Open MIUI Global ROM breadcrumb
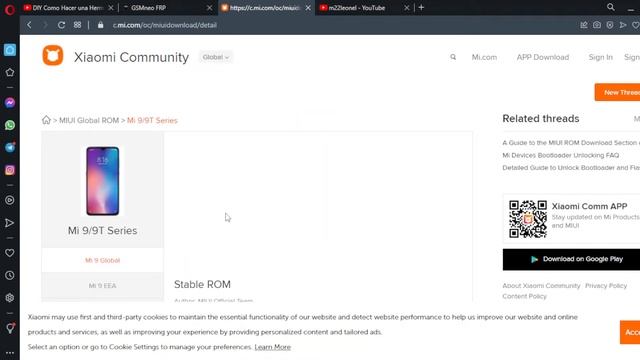The height and width of the screenshot is (360, 640). tap(89, 120)
